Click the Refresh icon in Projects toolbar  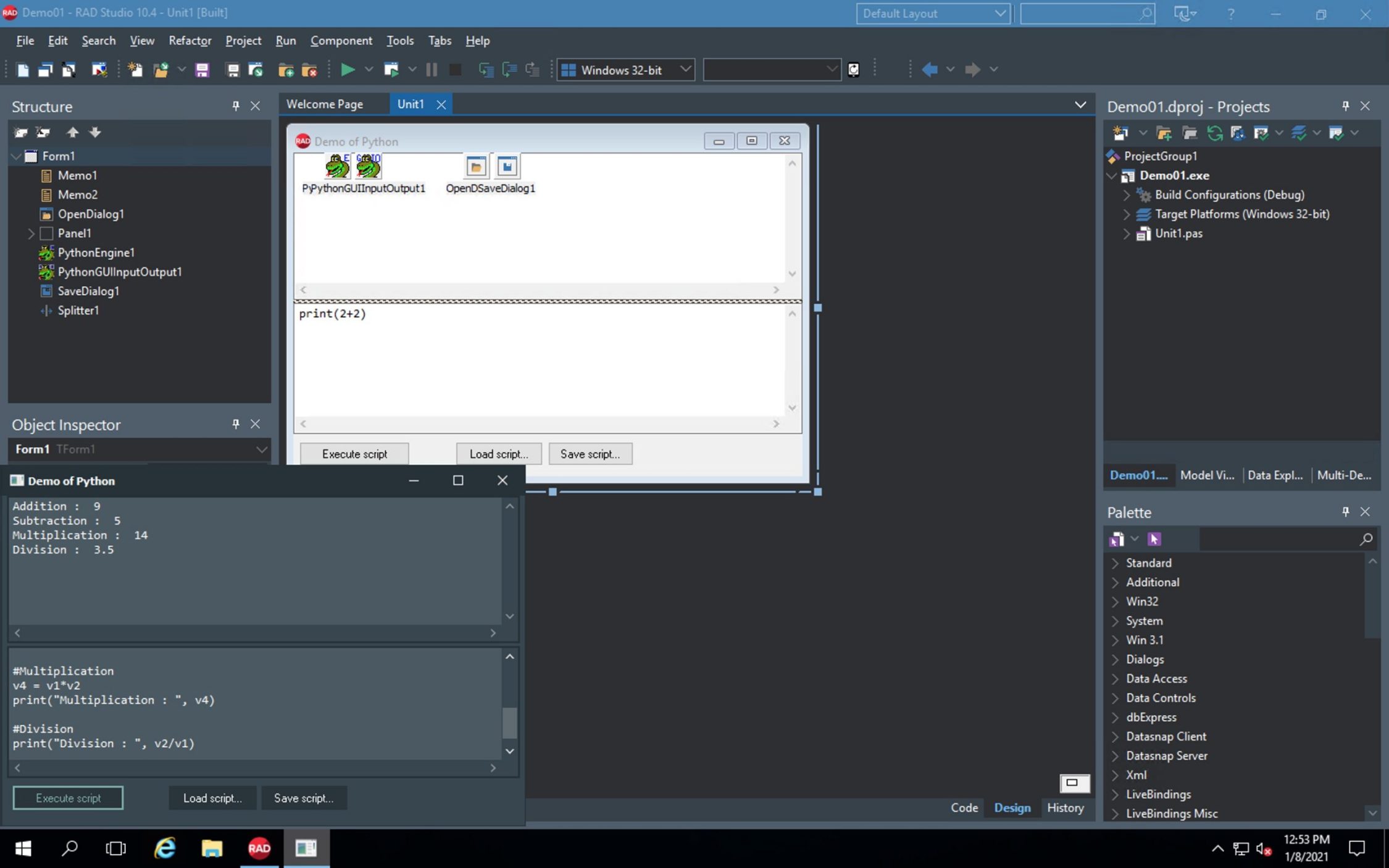tap(1214, 133)
